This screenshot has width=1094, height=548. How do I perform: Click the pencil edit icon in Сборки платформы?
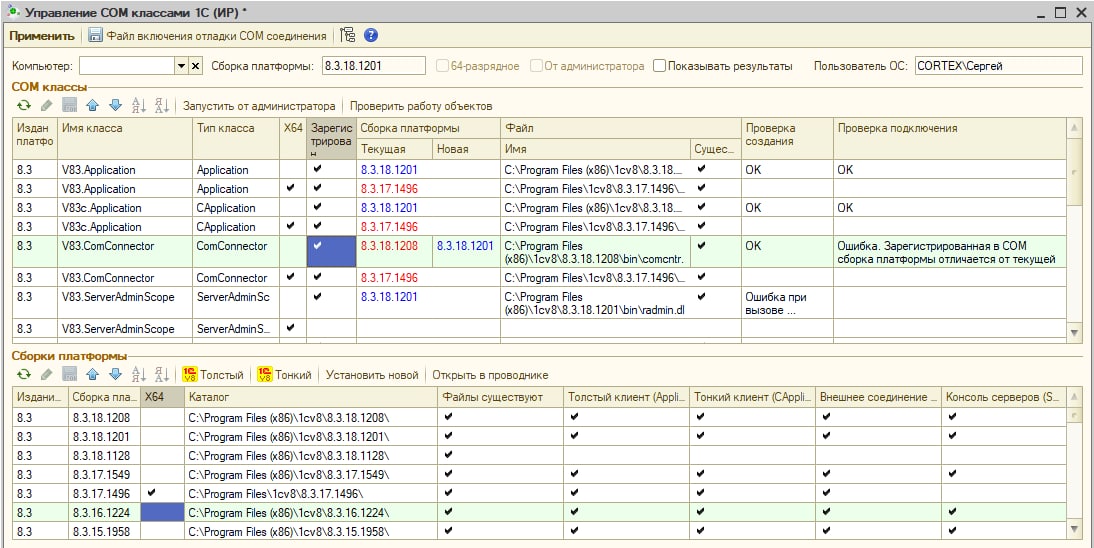pyautogui.click(x=47, y=375)
